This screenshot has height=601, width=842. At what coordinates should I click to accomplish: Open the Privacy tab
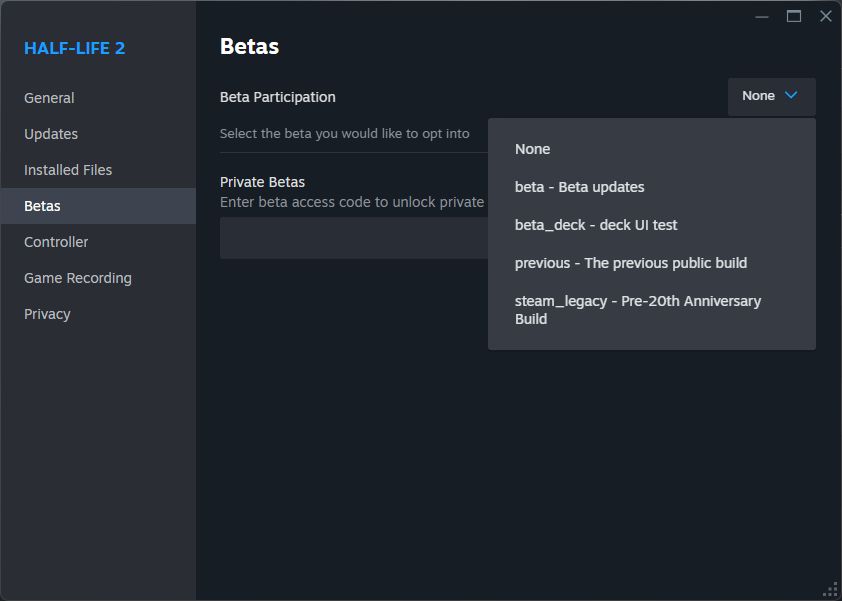coord(47,314)
